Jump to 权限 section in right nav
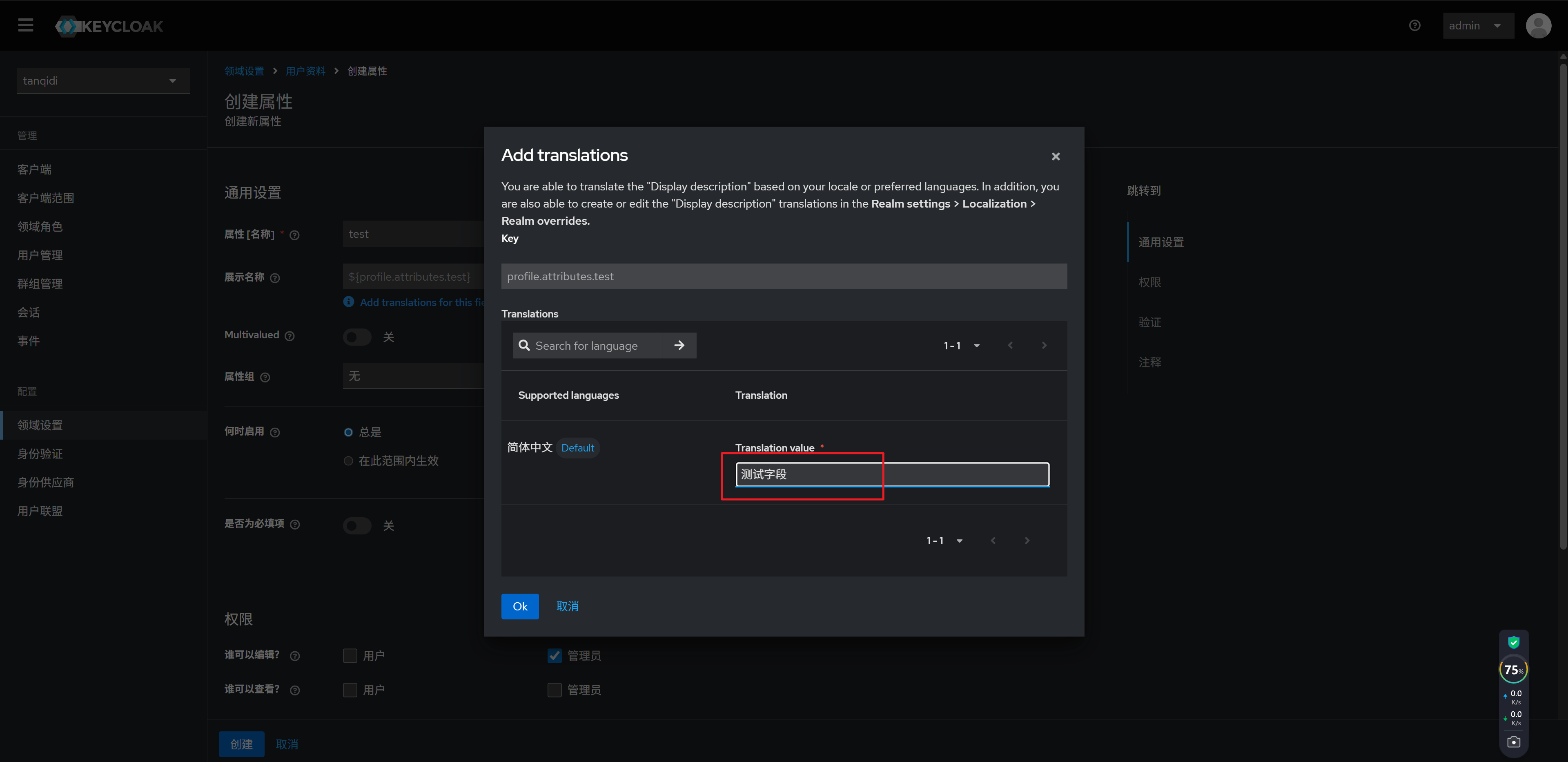 pos(1149,282)
